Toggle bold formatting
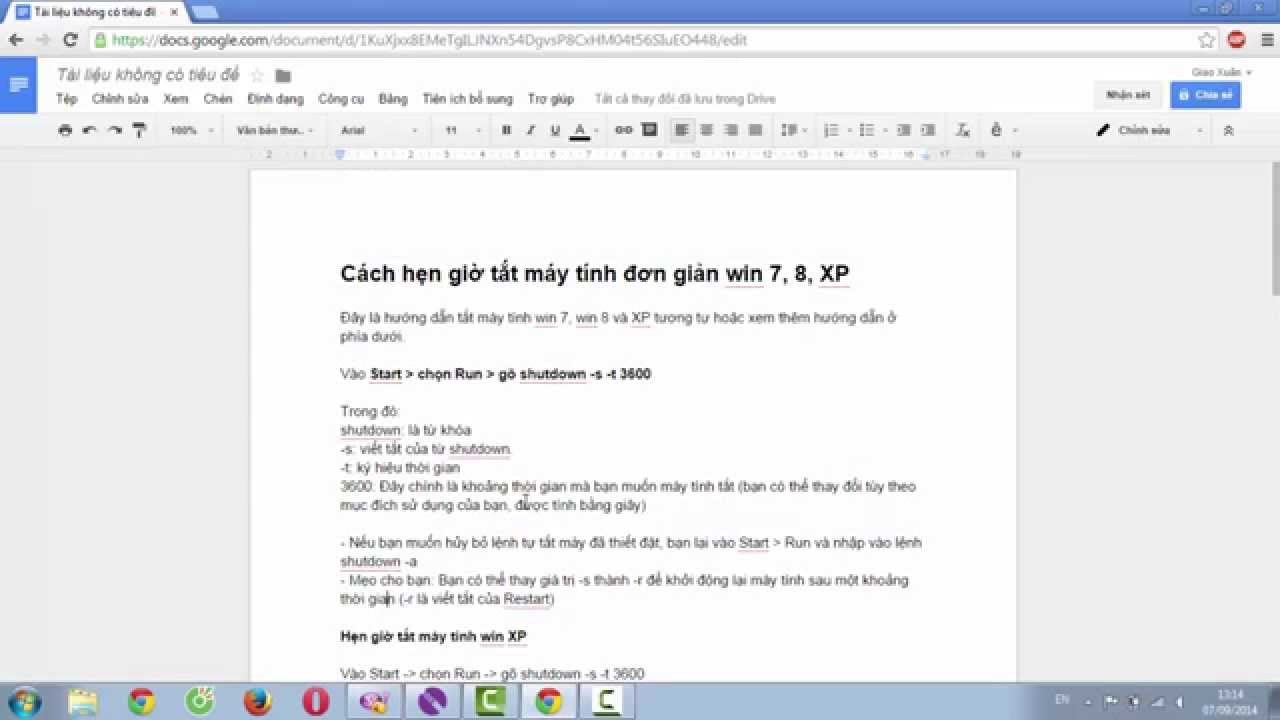The height and width of the screenshot is (720, 1280). coord(506,130)
